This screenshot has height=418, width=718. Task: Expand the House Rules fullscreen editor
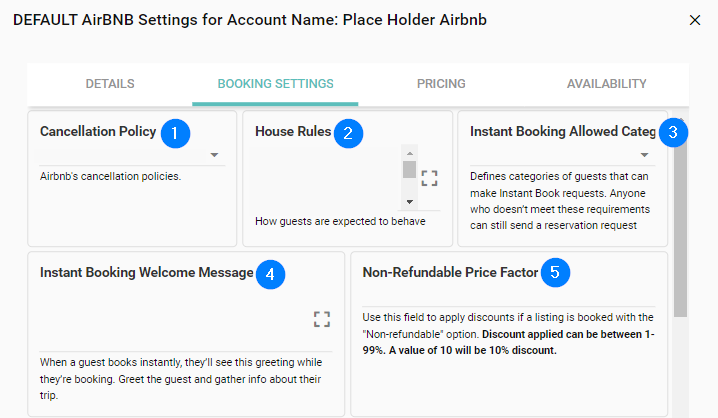(430, 178)
